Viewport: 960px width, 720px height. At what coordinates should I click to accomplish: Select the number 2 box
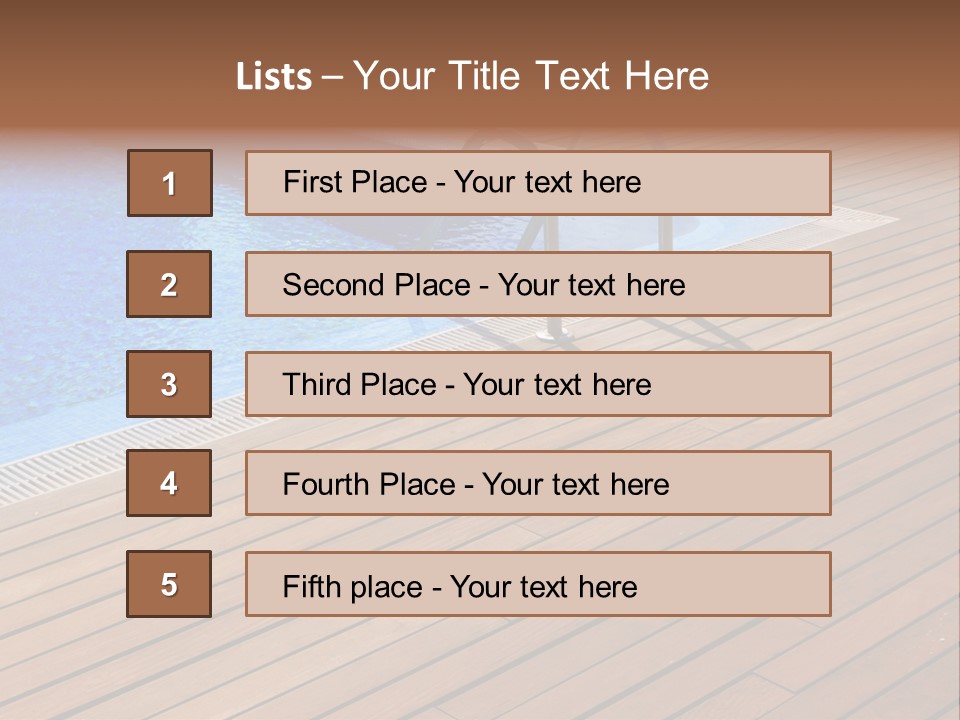click(x=170, y=284)
